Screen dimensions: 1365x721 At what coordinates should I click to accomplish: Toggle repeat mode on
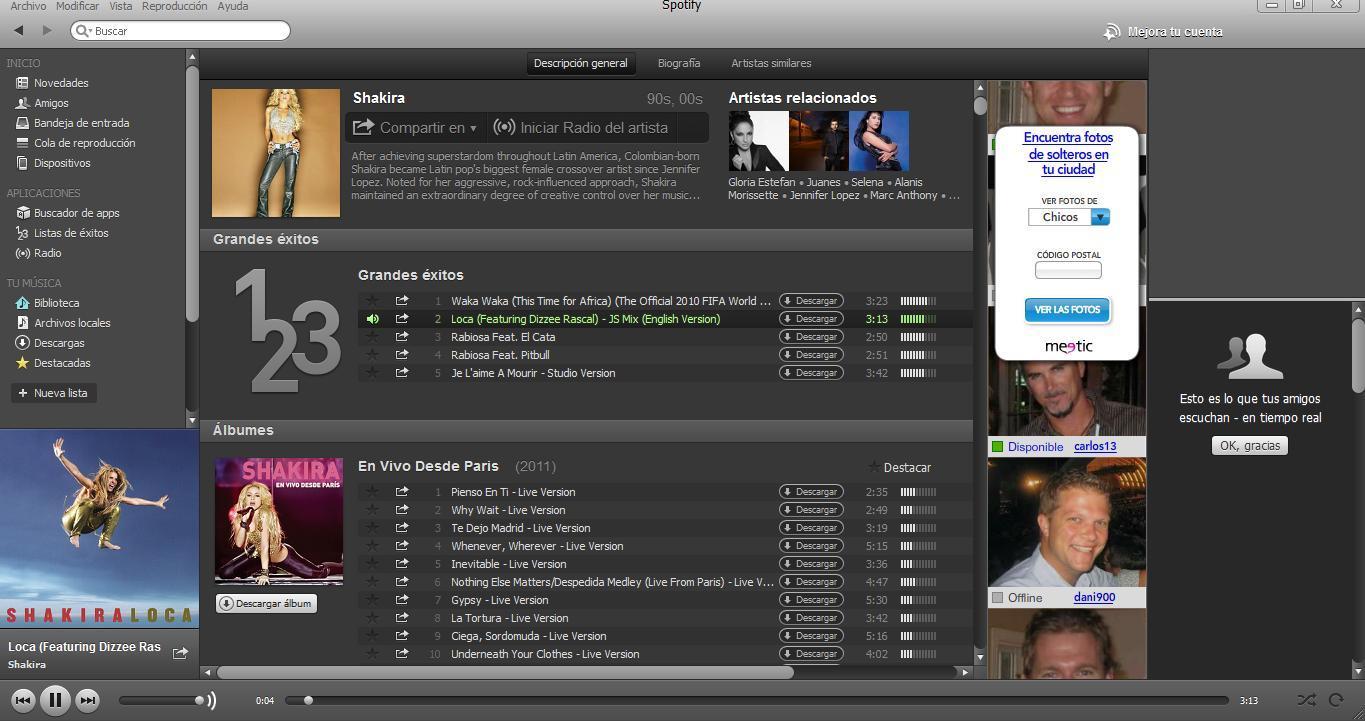(1336, 700)
